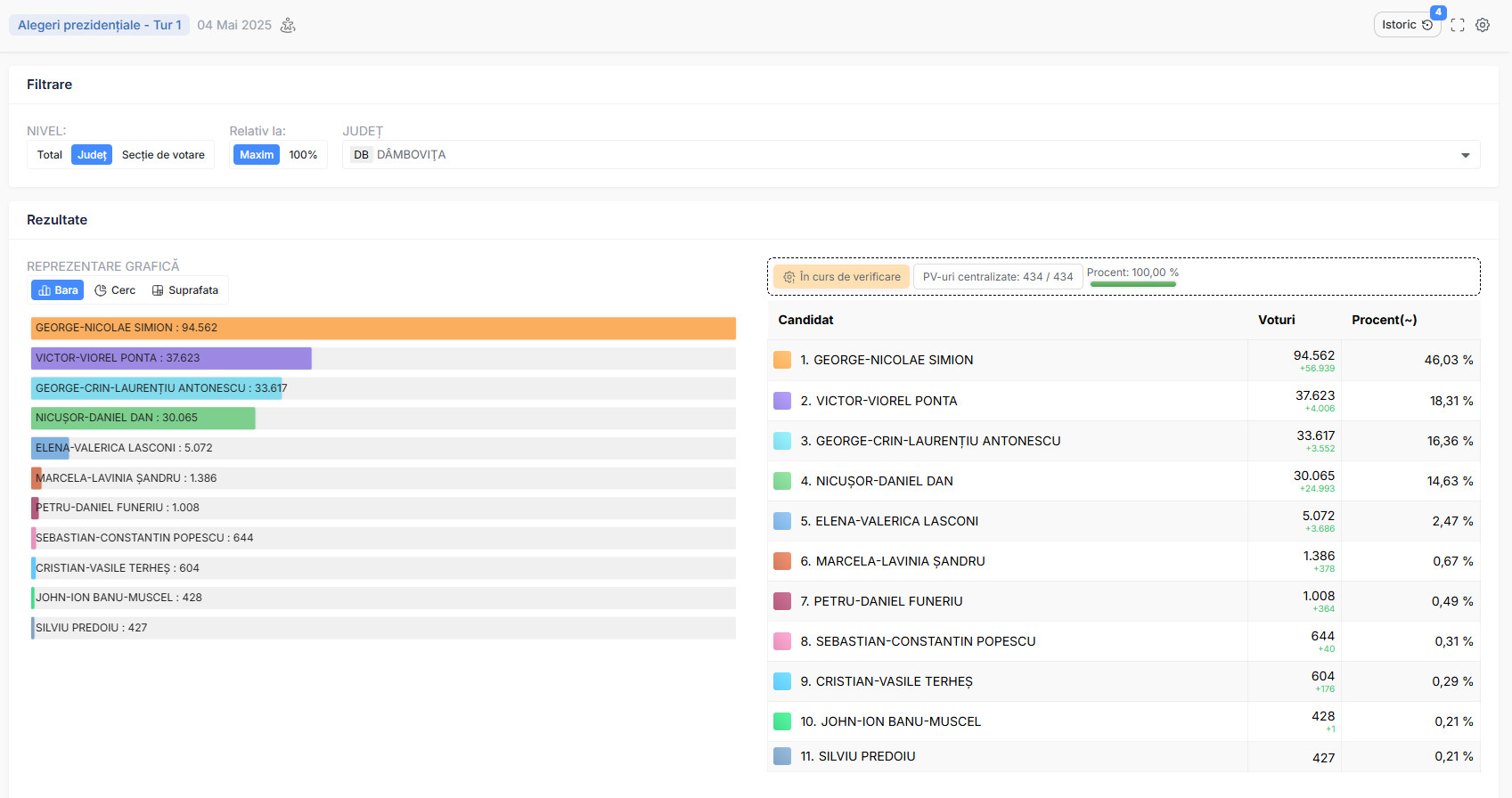The height and width of the screenshot is (798, 1512).
Task: Click the Marcela-Lavinia Șandru chart bar
Action: 37,478
